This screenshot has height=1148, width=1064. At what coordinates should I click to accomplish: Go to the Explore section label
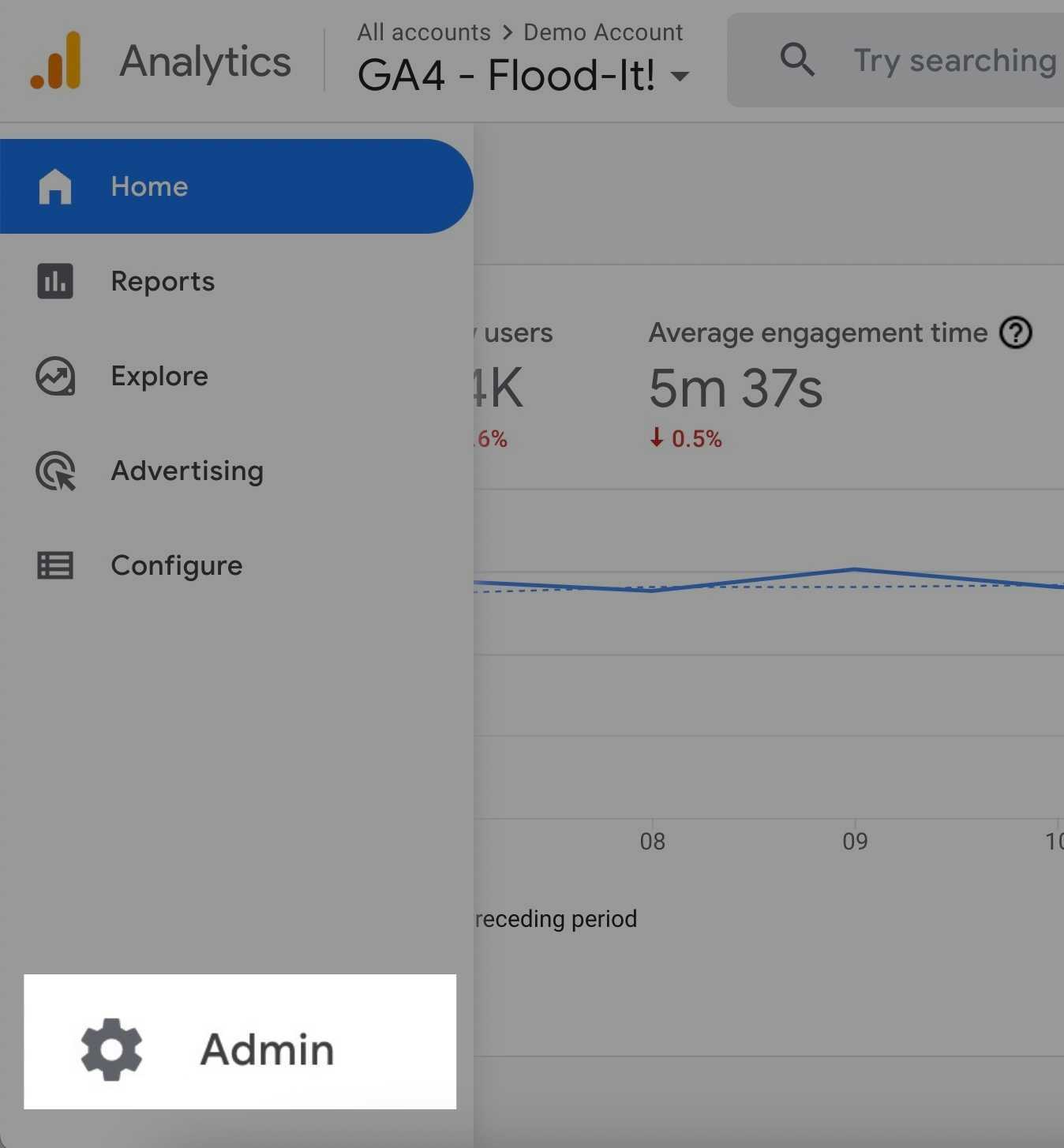pyautogui.click(x=159, y=376)
